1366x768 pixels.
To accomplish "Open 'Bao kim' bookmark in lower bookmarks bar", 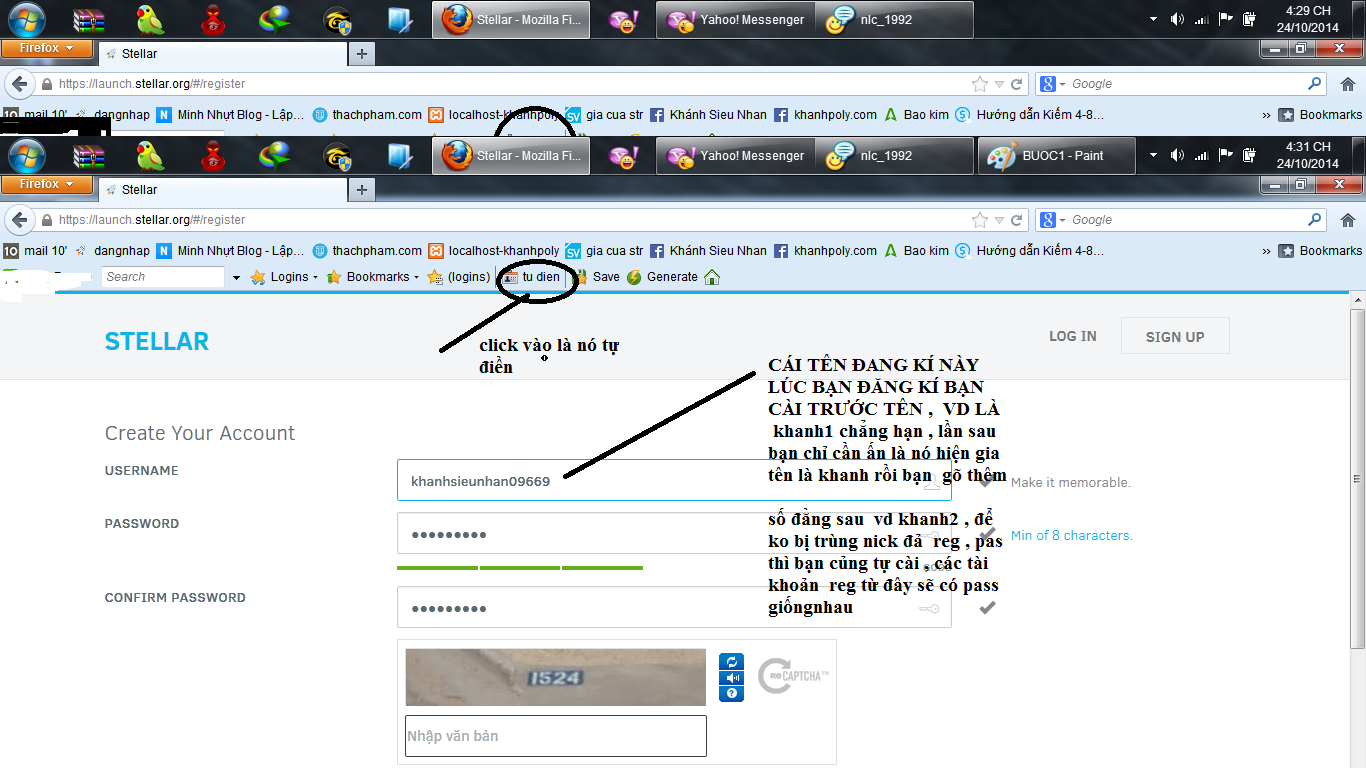I will [x=916, y=251].
